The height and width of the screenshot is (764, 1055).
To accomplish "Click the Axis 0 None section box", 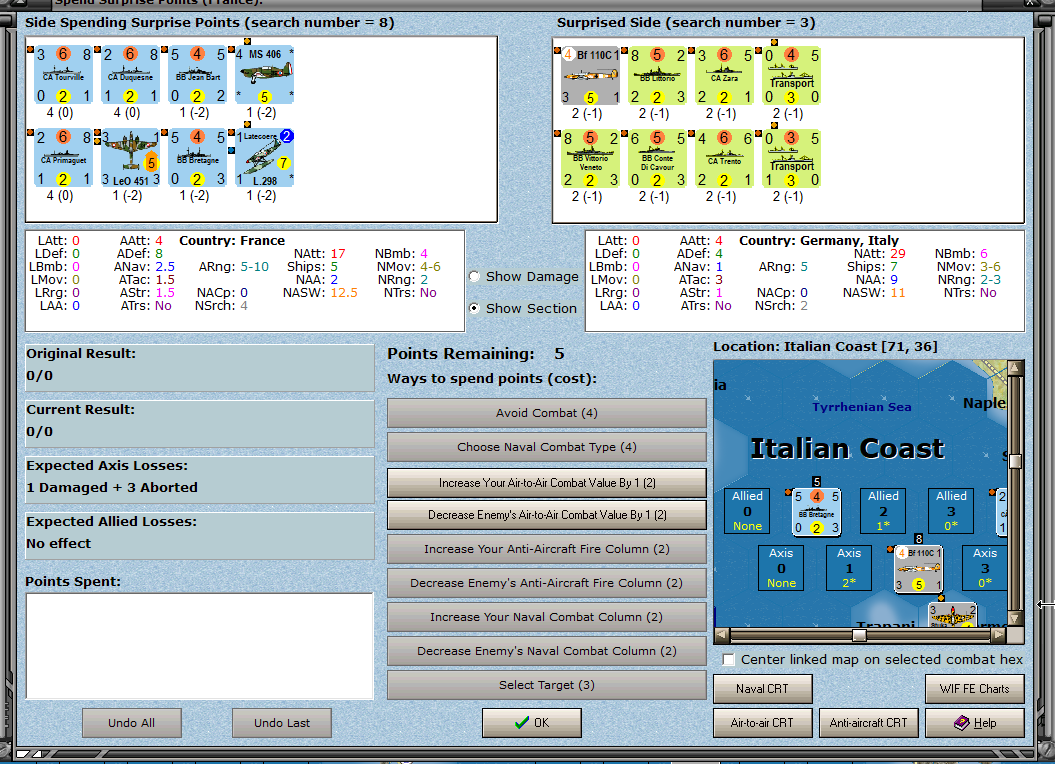I will tap(781, 568).
